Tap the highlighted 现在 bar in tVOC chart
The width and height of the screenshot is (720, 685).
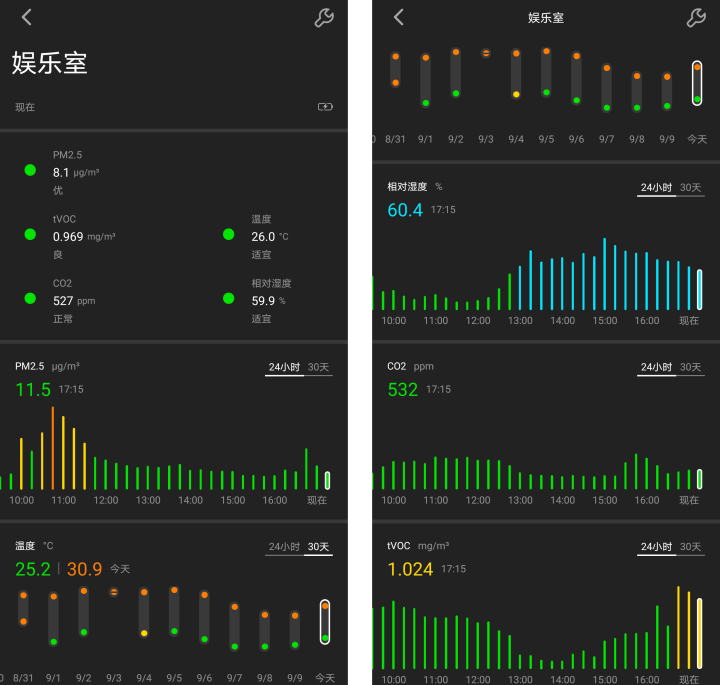(x=699, y=634)
